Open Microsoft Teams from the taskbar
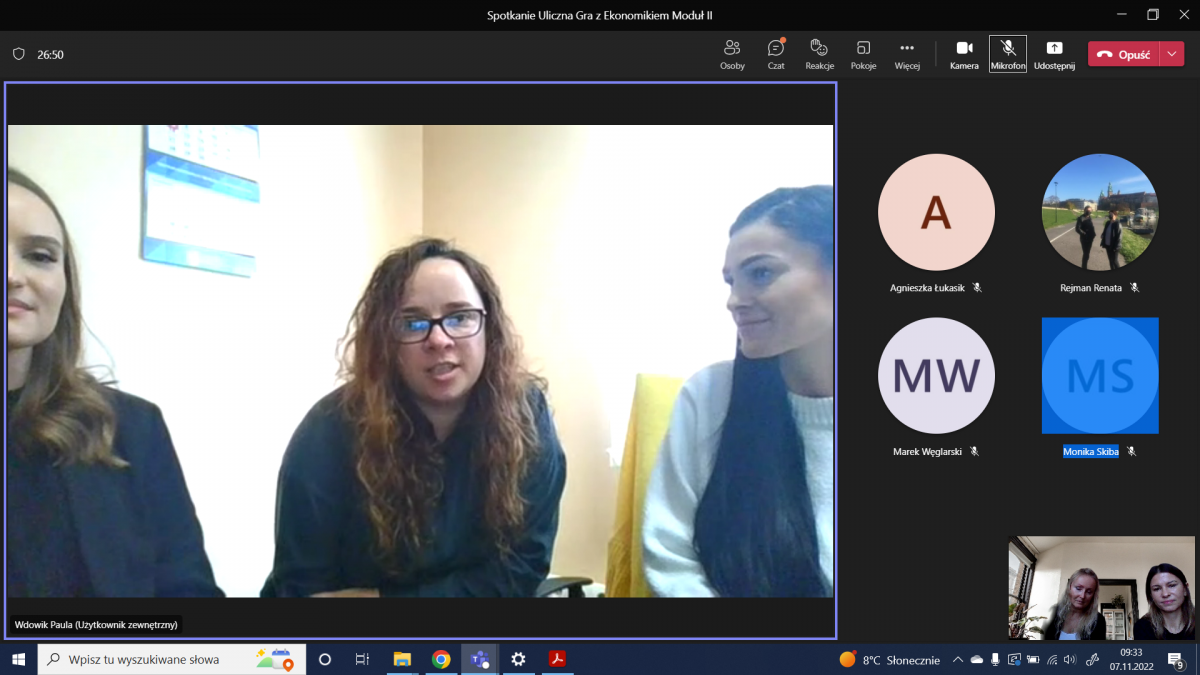 click(x=480, y=659)
